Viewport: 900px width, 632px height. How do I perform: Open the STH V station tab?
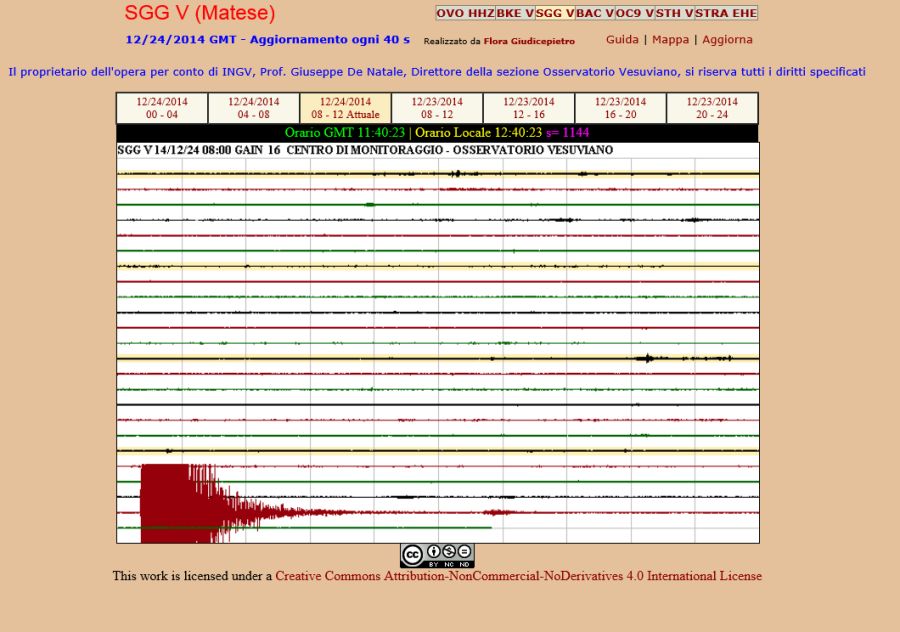(x=674, y=13)
